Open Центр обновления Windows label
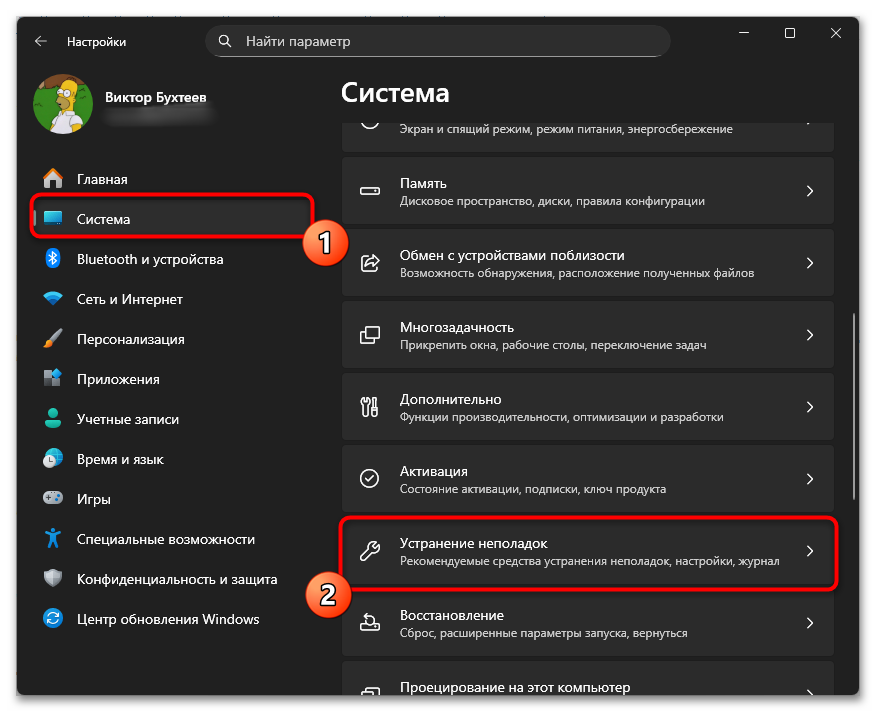The height and width of the screenshot is (712, 876). [168, 619]
